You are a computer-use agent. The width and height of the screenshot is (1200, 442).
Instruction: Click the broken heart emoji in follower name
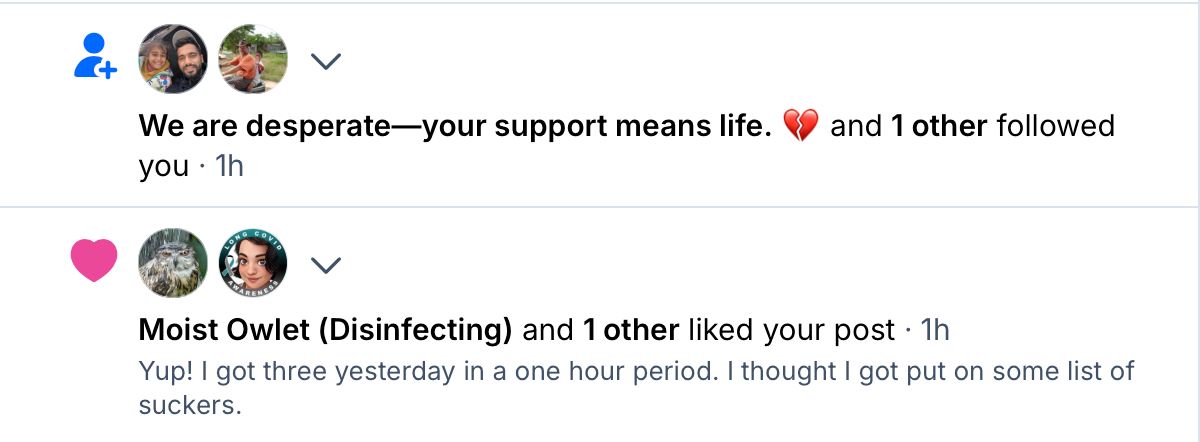click(800, 127)
